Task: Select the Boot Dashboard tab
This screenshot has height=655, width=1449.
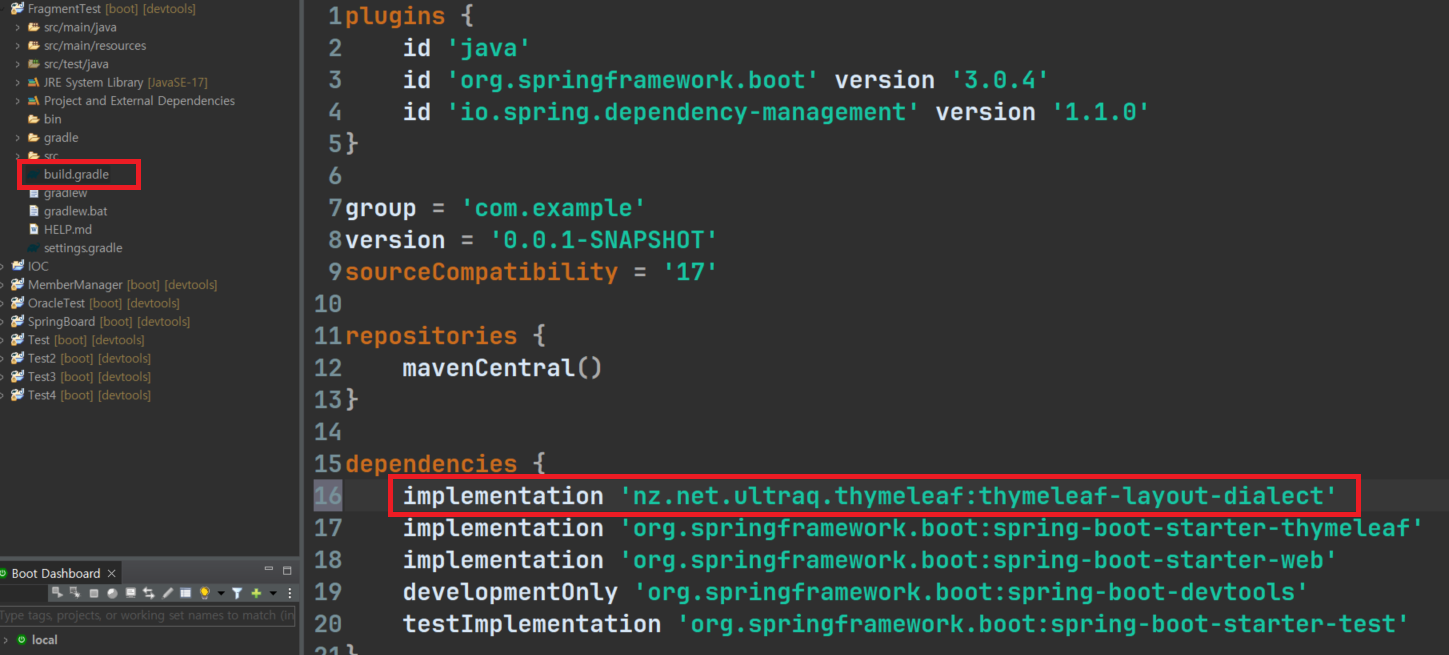Action: 56,573
